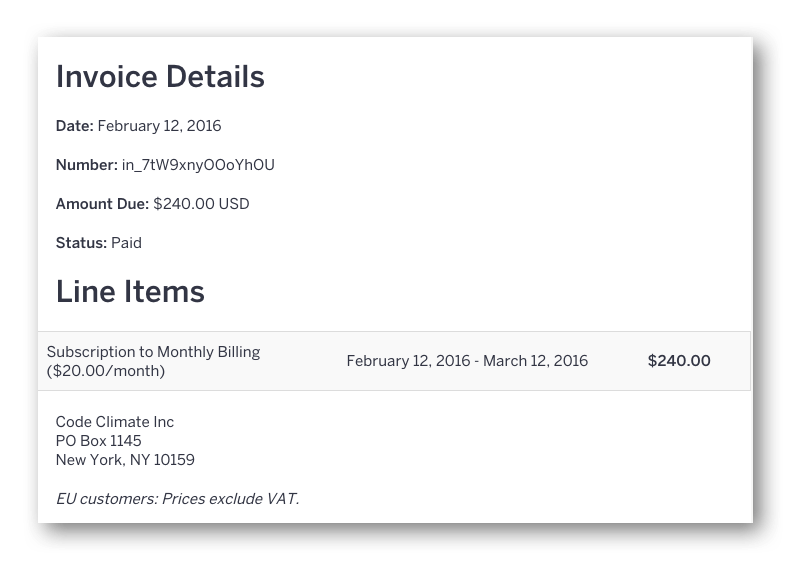Click the USD currency code
Viewport: 799px width, 566px height.
click(x=234, y=204)
